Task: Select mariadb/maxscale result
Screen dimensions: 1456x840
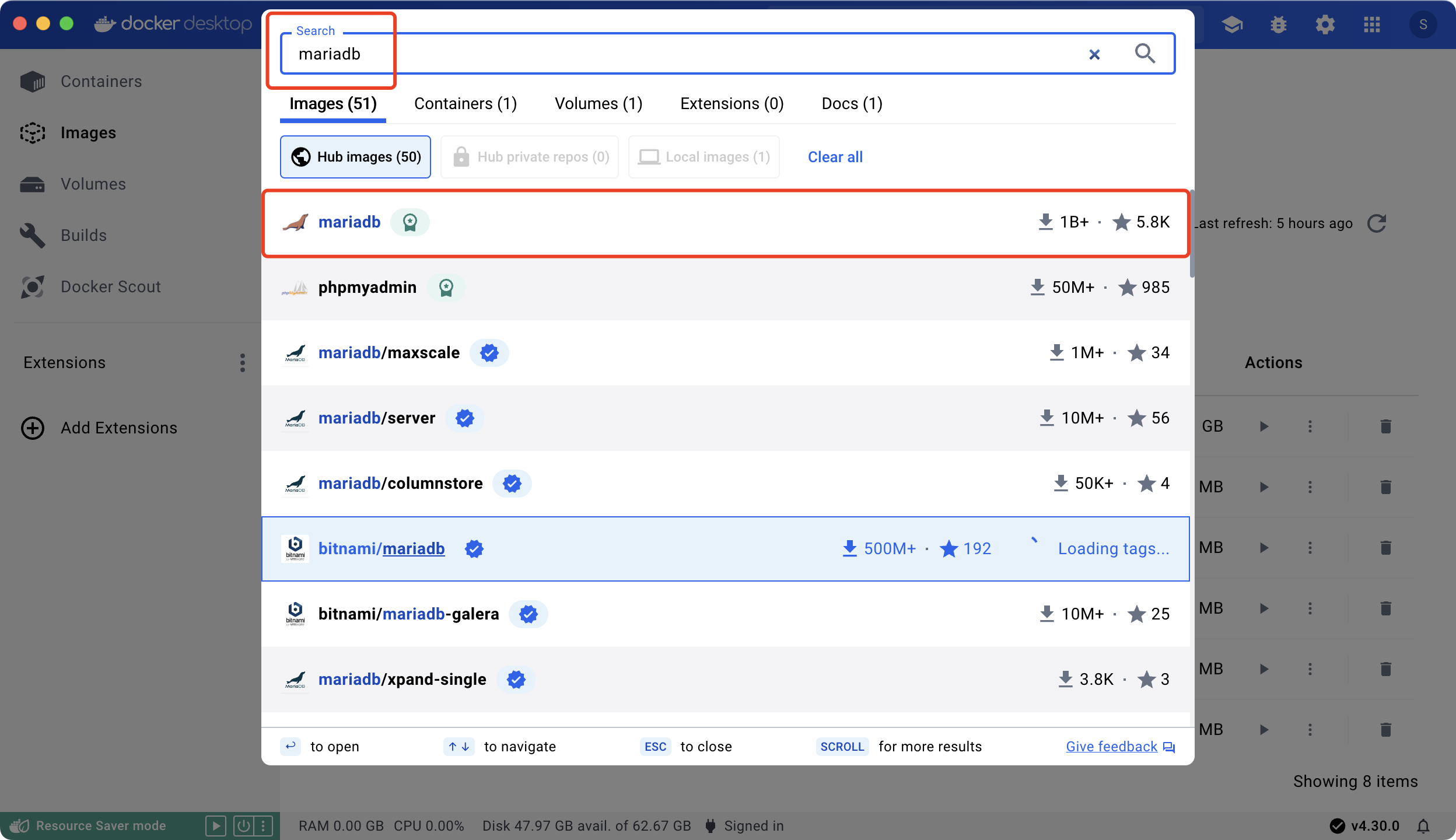Action: 726,353
